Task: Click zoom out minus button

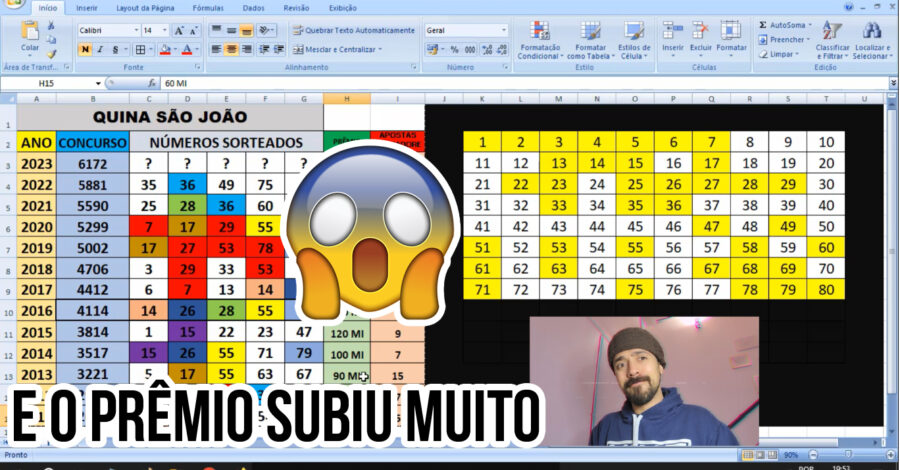Action: click(x=813, y=455)
